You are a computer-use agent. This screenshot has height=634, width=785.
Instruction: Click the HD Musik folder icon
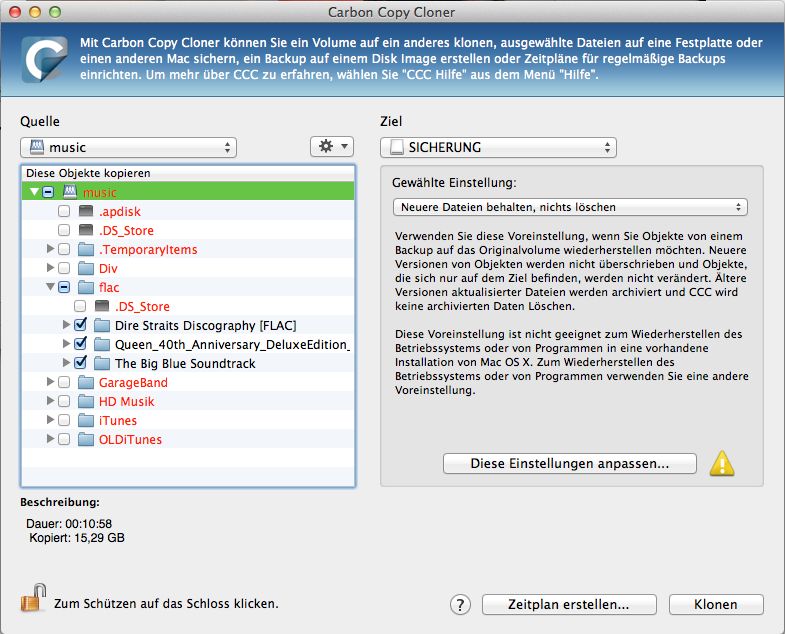point(86,402)
